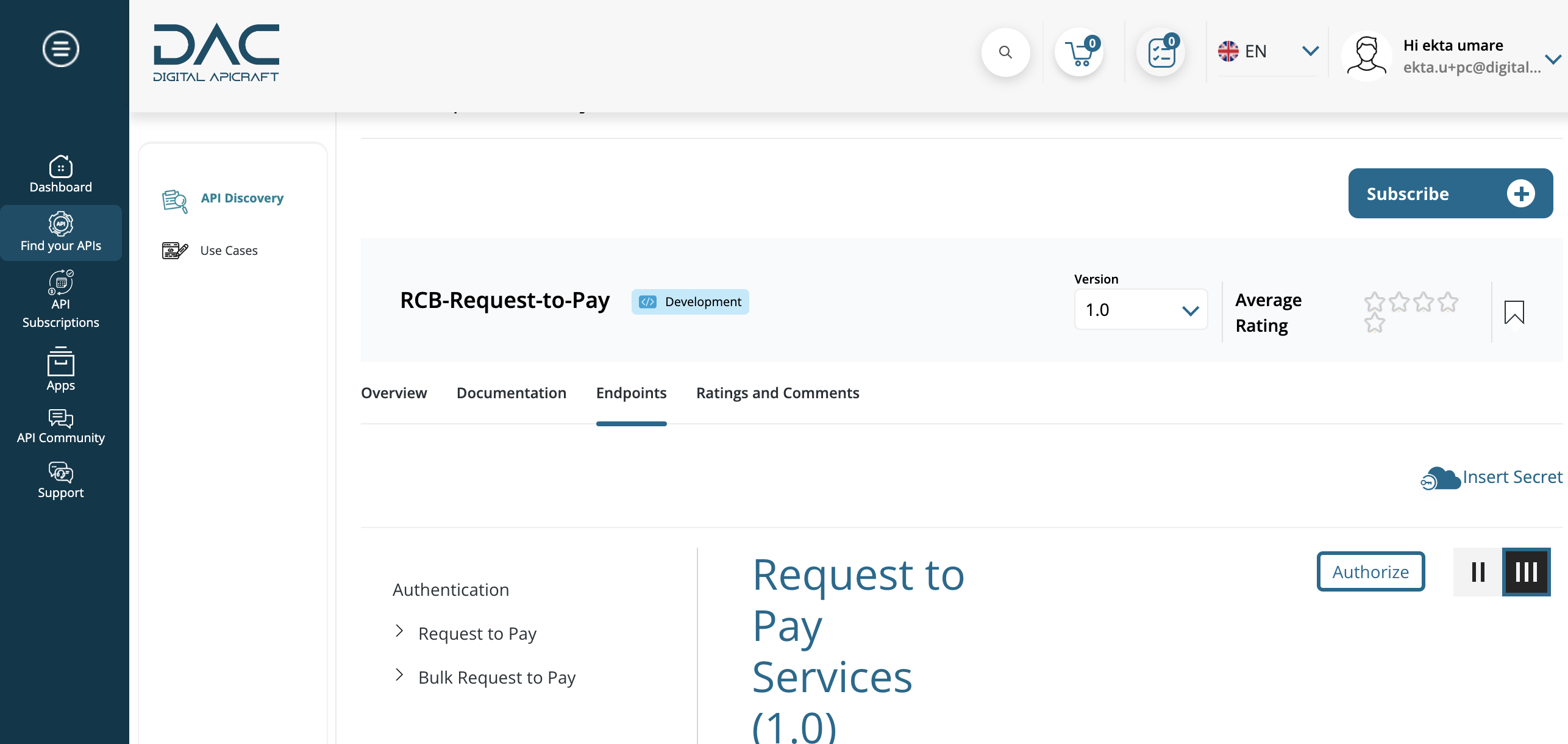Click the Development status badge
The height and width of the screenshot is (744, 1568).
[690, 302]
